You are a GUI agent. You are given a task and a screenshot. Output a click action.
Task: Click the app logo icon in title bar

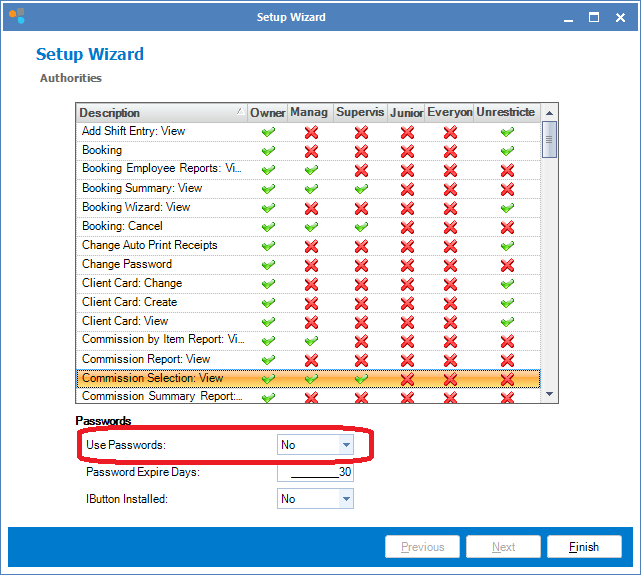[17, 16]
